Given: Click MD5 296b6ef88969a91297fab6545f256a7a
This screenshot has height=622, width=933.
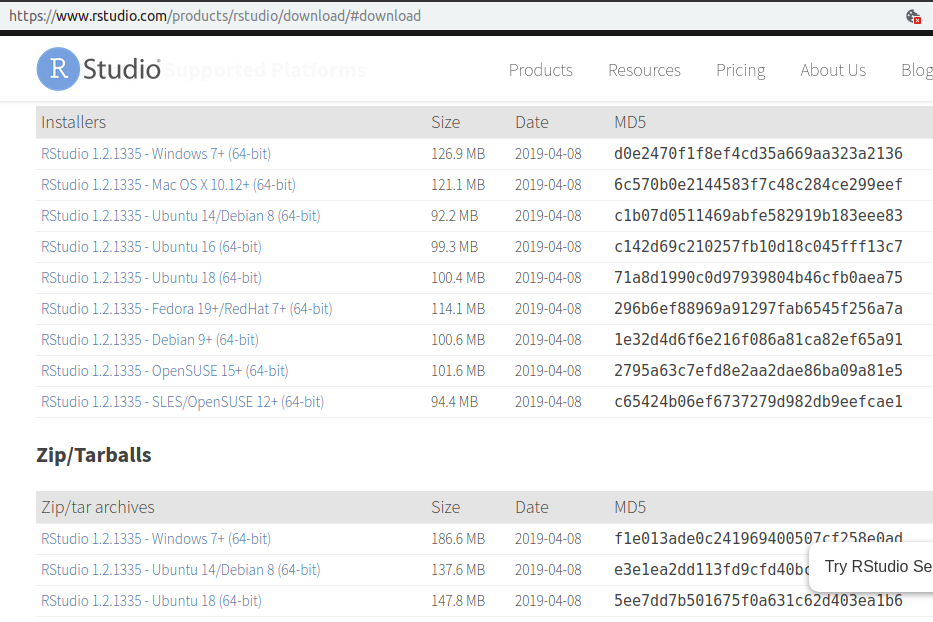Looking at the screenshot, I should (758, 308).
